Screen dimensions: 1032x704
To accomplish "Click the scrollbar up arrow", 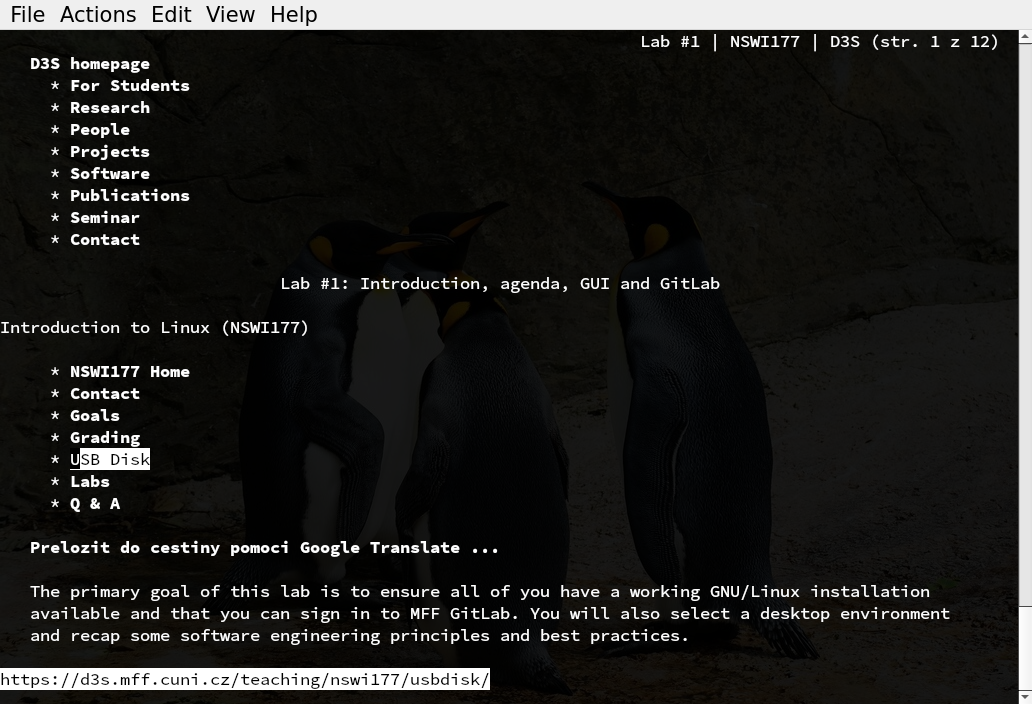I will coord(1025,37).
